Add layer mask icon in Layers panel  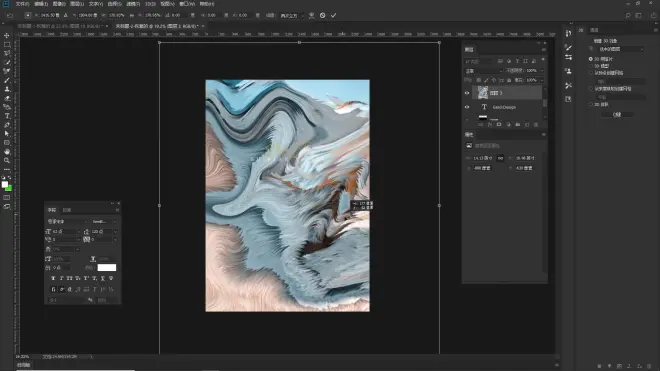[499, 125]
